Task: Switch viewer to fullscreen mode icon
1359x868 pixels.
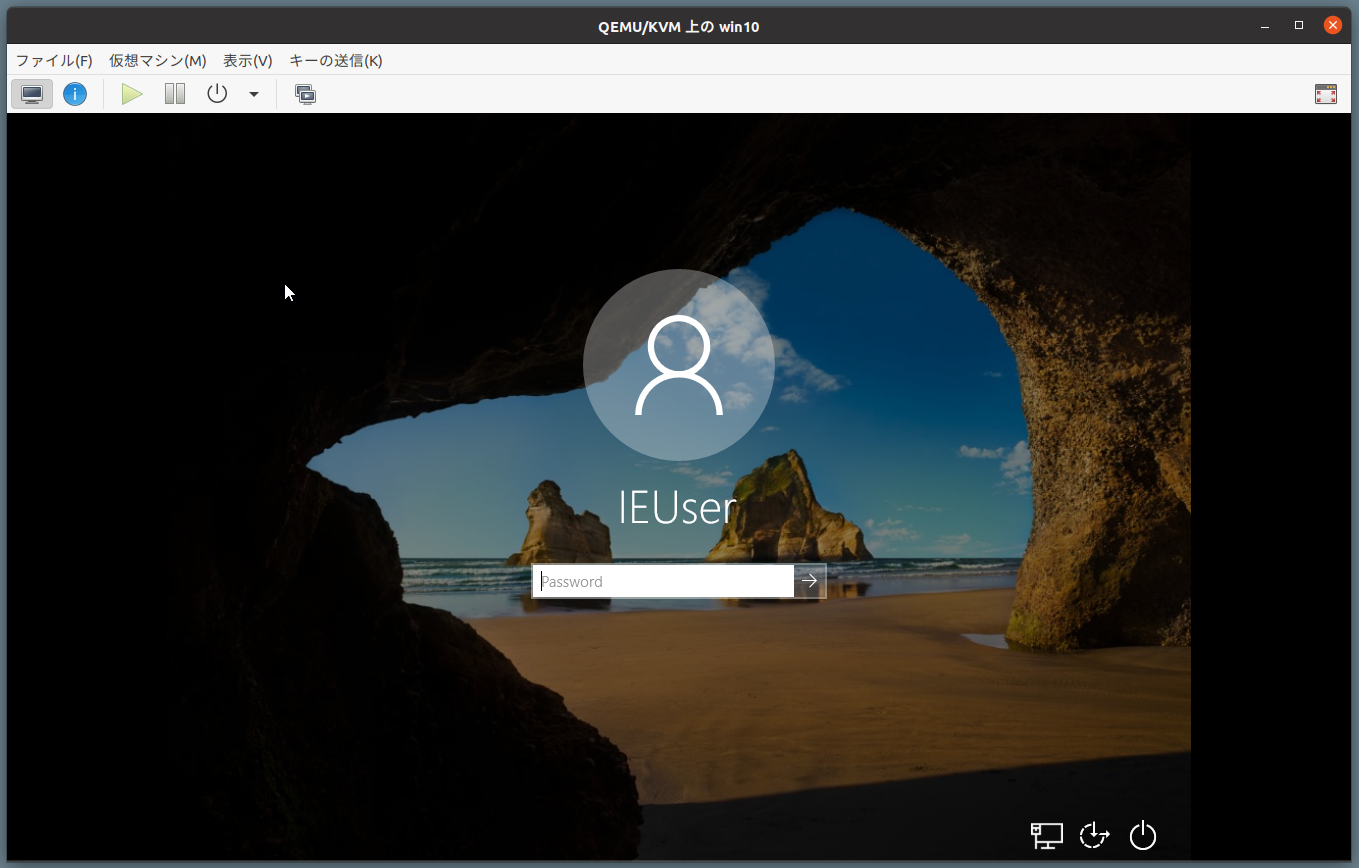Action: (x=1326, y=94)
